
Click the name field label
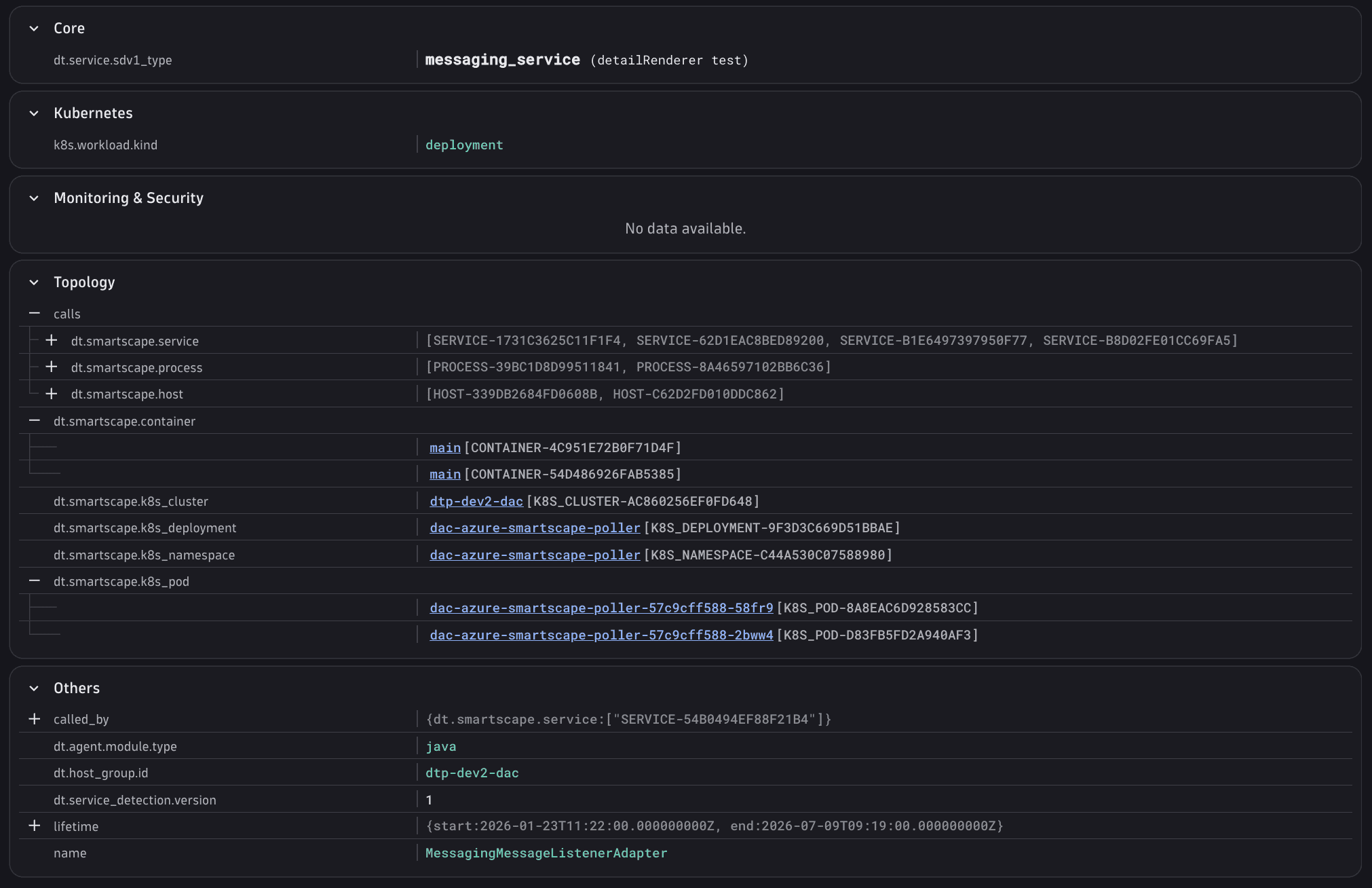(70, 853)
